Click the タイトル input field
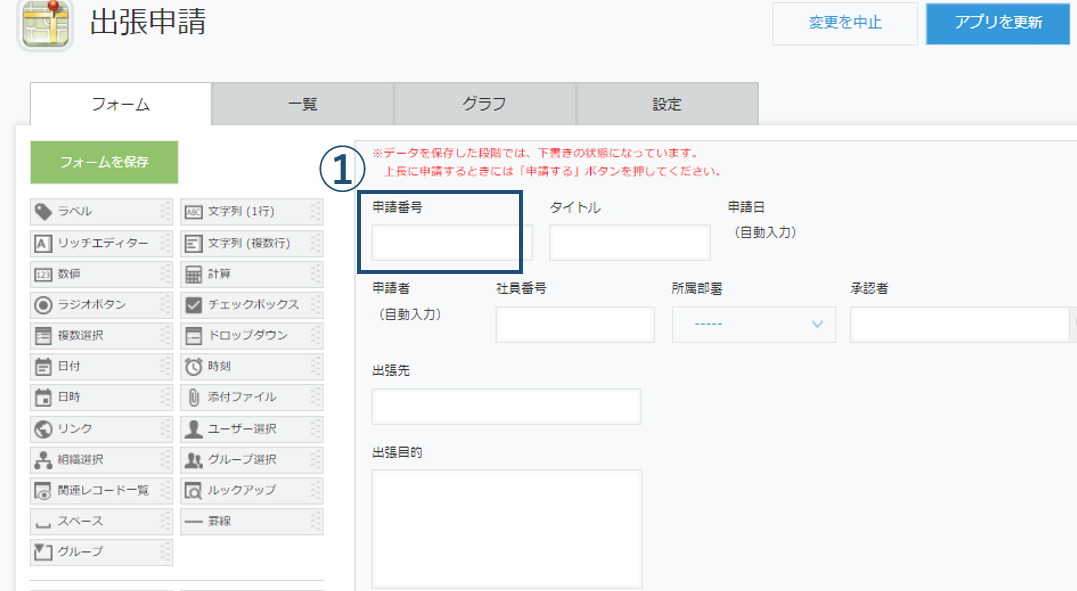 (x=630, y=243)
